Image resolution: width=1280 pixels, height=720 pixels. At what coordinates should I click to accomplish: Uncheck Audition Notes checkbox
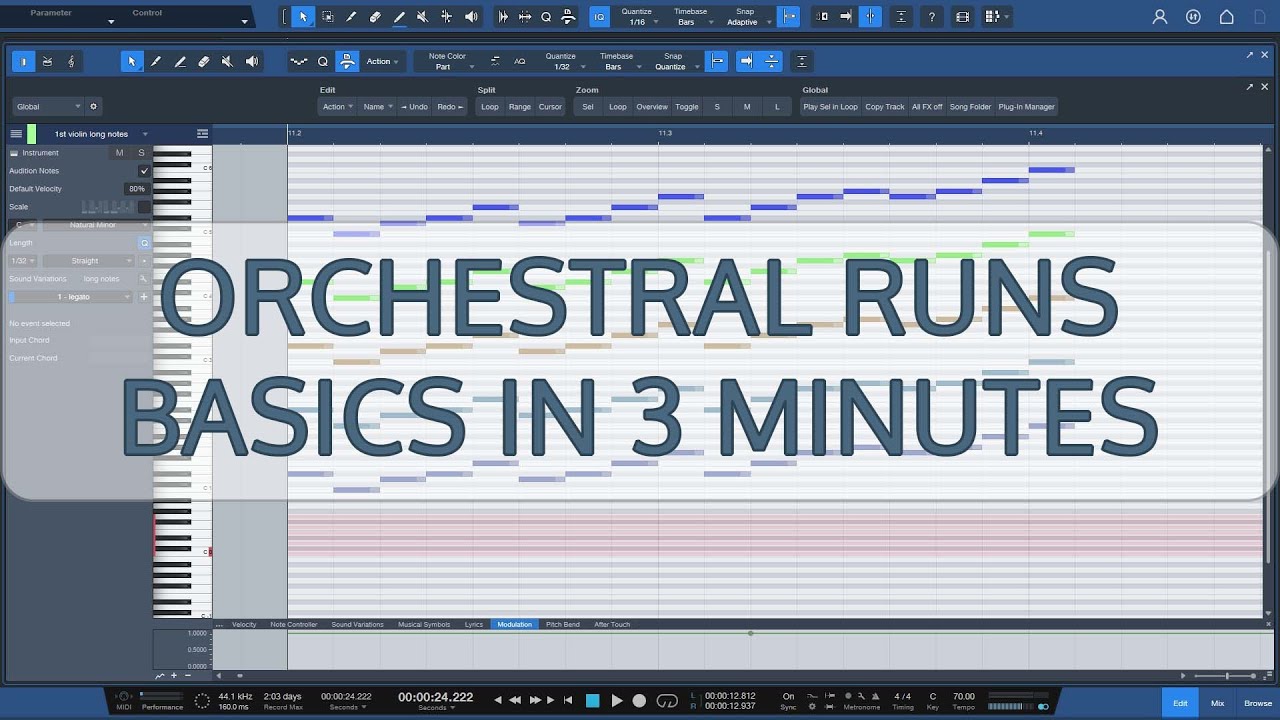(144, 171)
